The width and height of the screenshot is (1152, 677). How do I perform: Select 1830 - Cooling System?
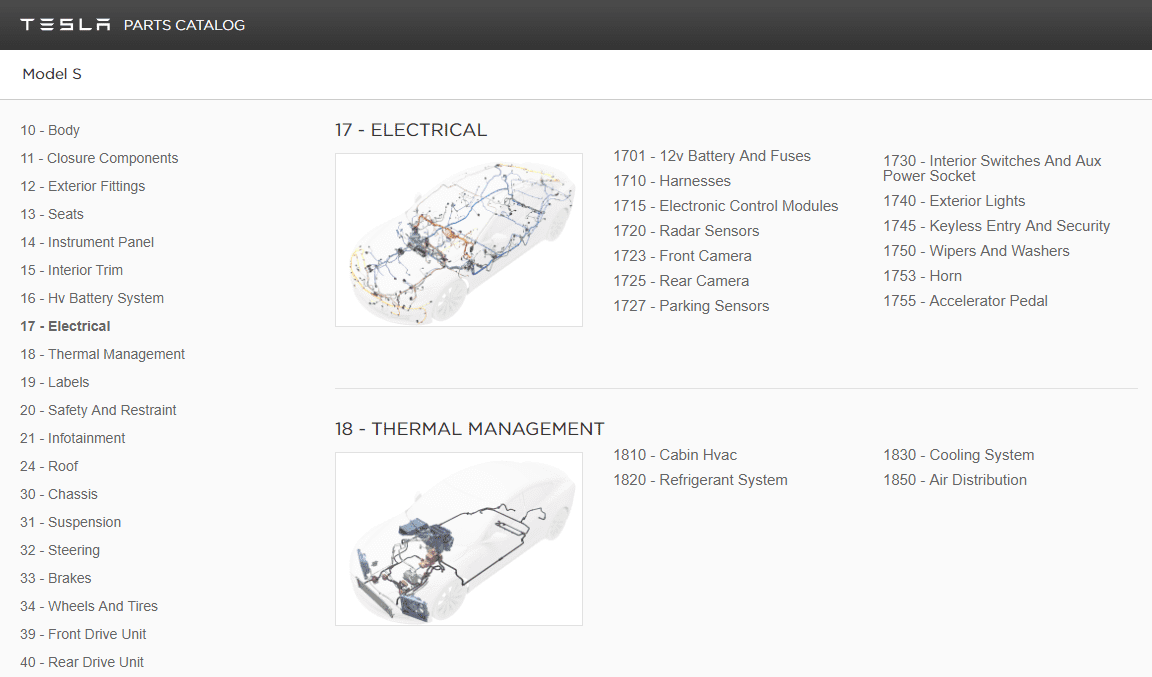pyautogui.click(x=959, y=455)
